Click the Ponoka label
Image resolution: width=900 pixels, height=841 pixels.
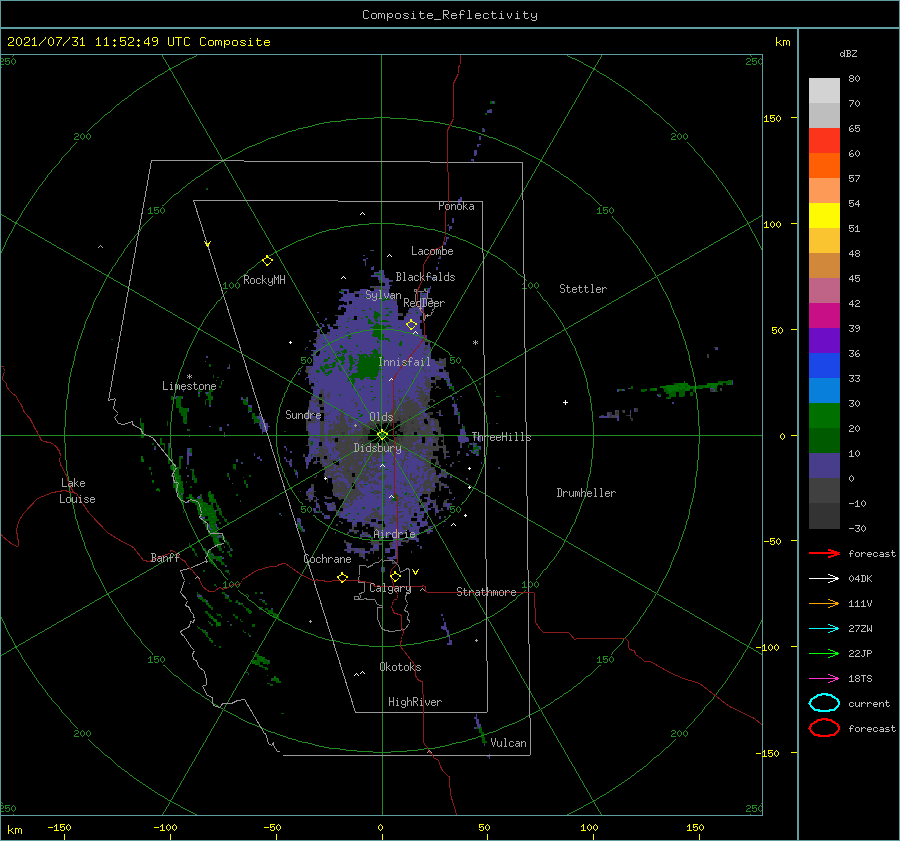456,207
